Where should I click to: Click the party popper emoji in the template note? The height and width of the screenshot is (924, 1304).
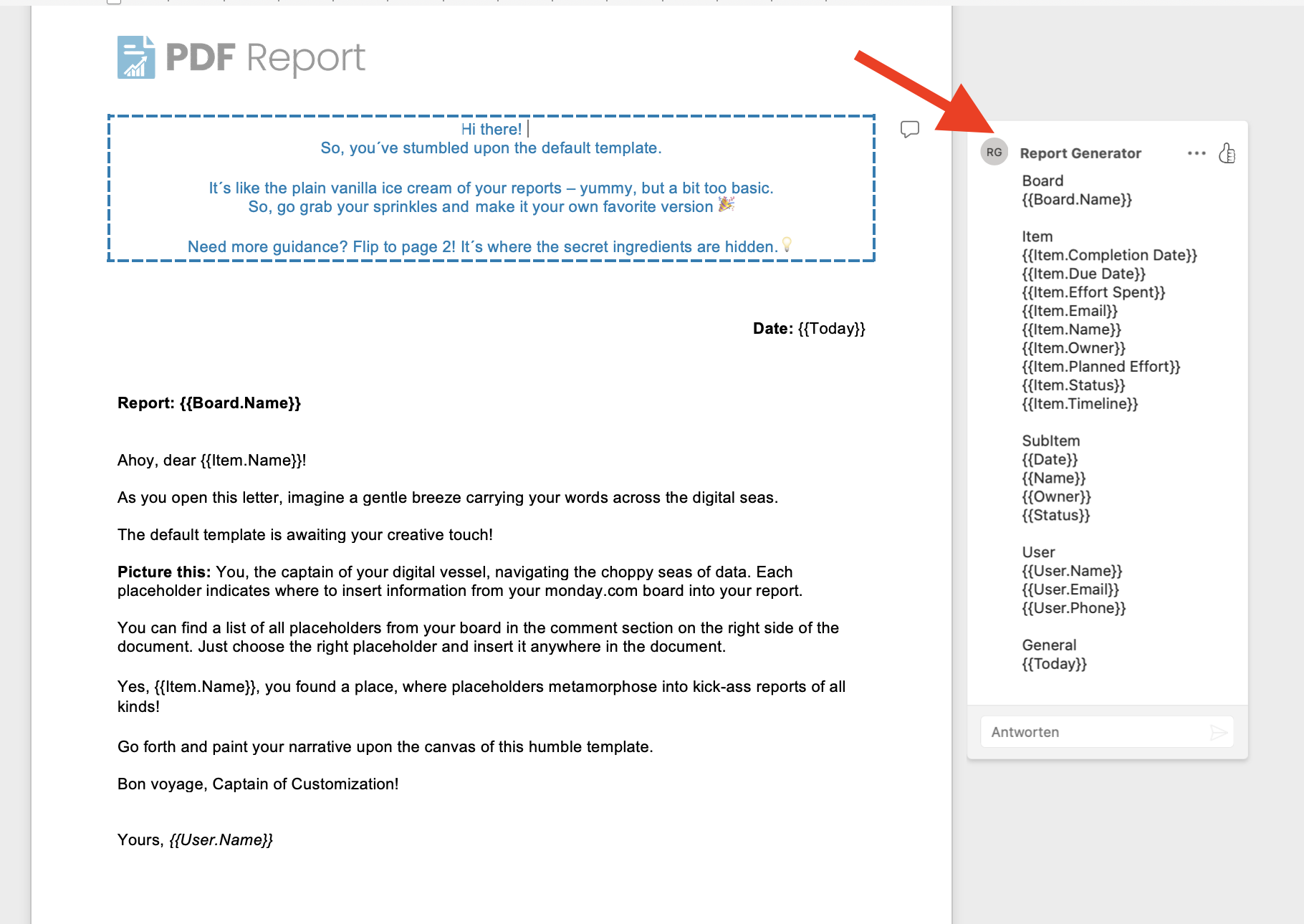726,206
